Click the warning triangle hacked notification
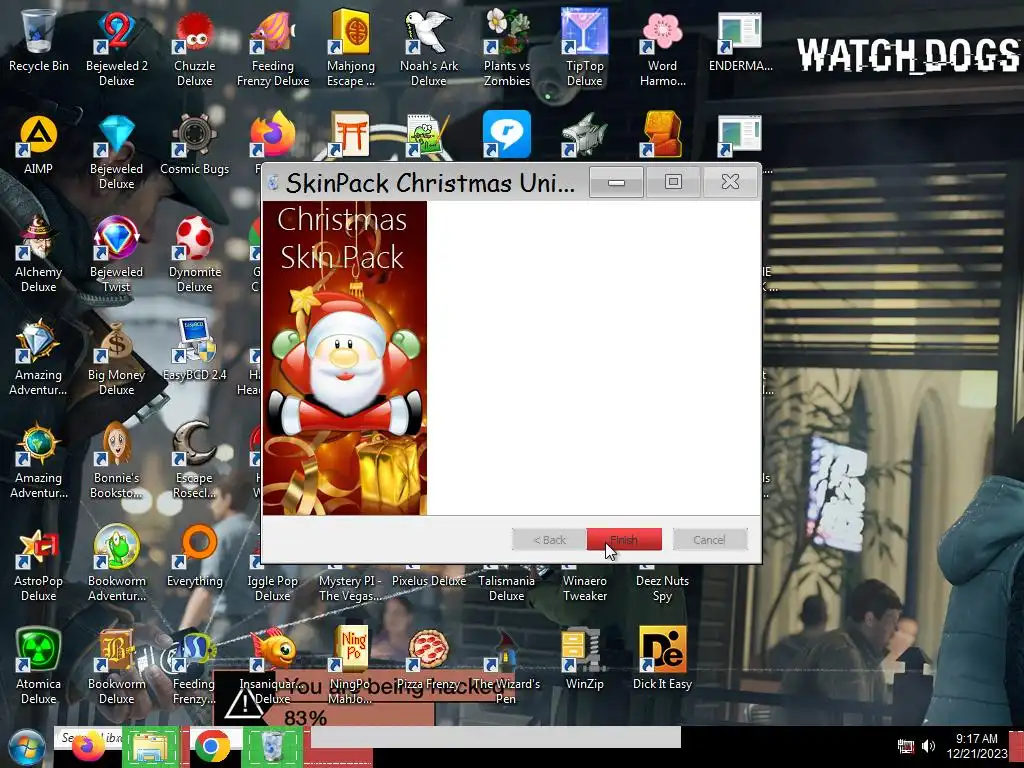The height and width of the screenshot is (768, 1024). (244, 703)
